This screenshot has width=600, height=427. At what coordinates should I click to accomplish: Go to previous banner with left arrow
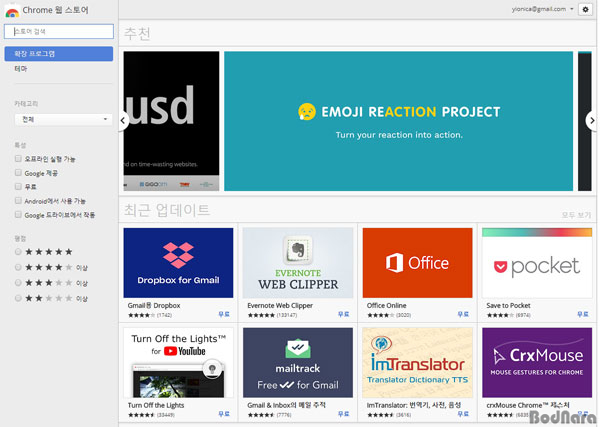tap(123, 121)
